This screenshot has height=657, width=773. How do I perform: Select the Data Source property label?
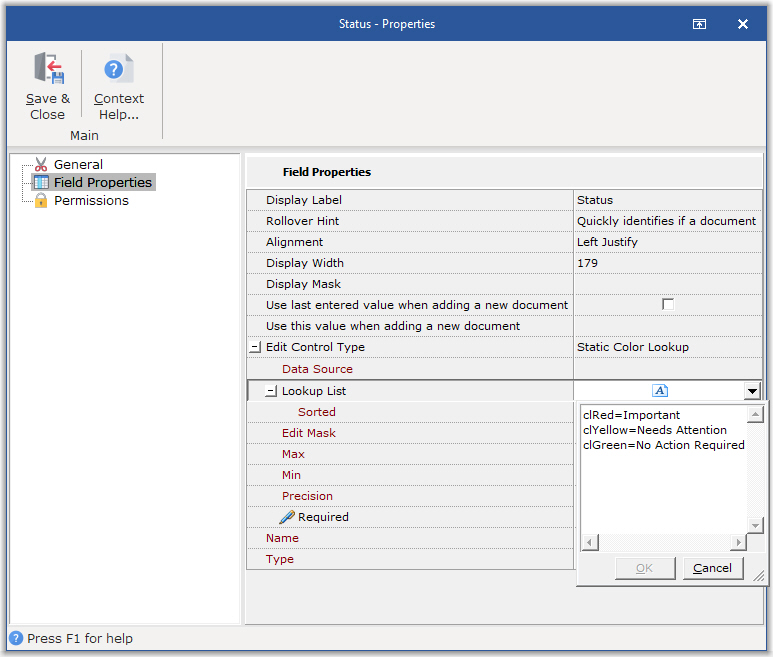tap(317, 369)
